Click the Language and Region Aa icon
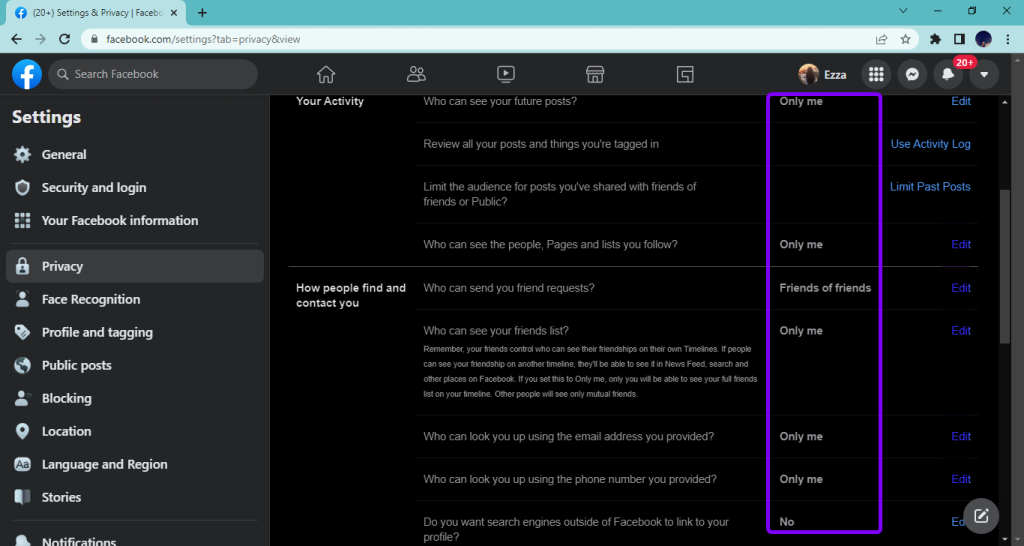 pos(23,464)
